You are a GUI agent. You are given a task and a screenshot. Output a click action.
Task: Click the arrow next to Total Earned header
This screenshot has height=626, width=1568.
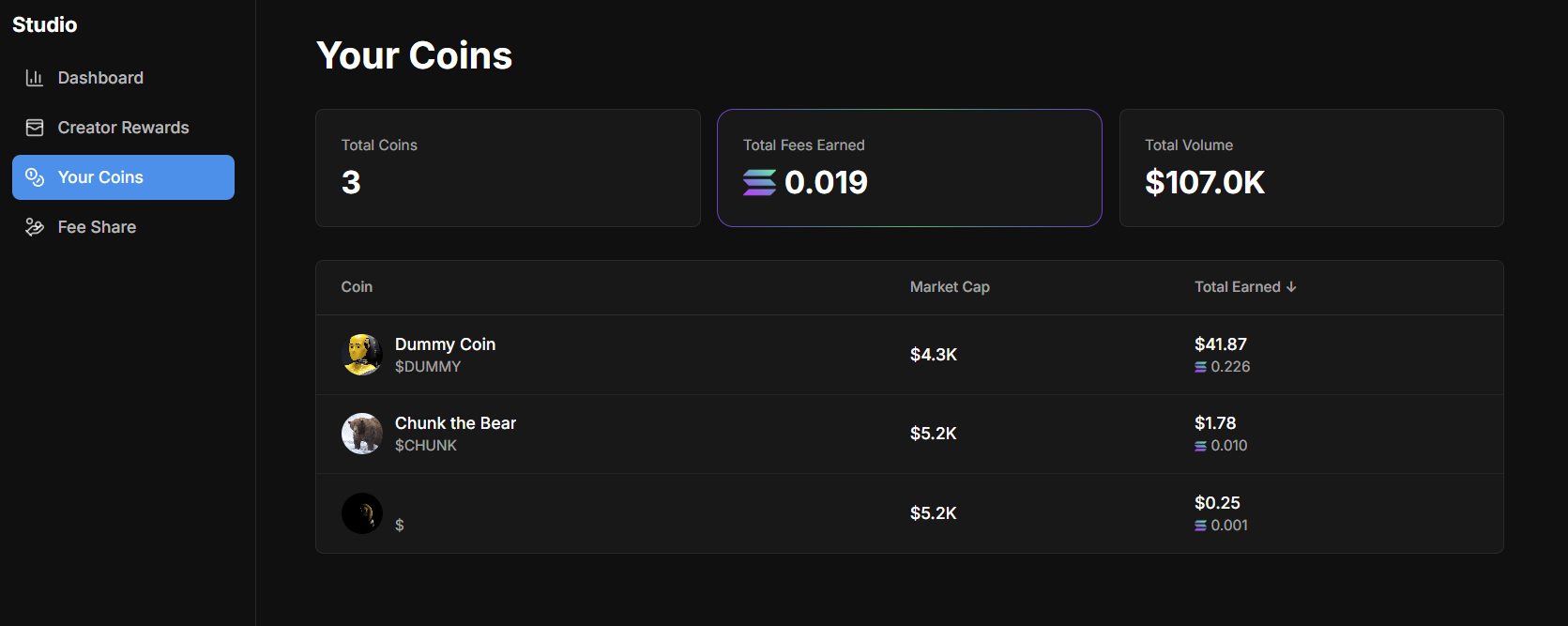pos(1291,286)
